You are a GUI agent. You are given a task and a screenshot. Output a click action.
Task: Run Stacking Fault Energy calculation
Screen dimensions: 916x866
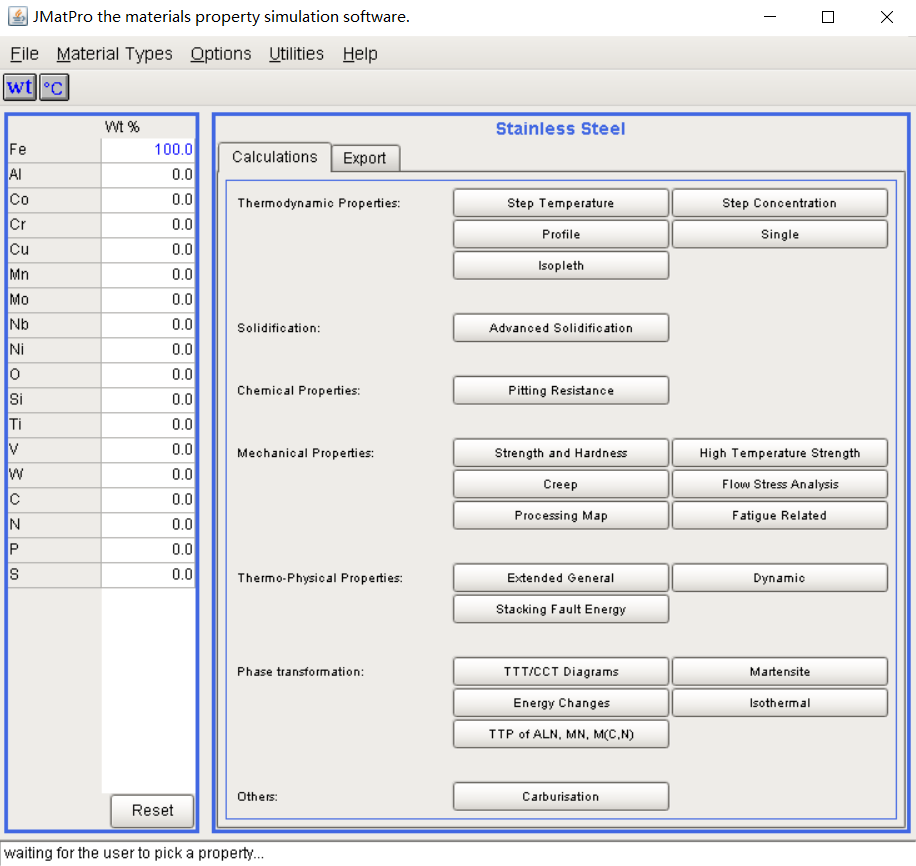[x=561, y=609]
